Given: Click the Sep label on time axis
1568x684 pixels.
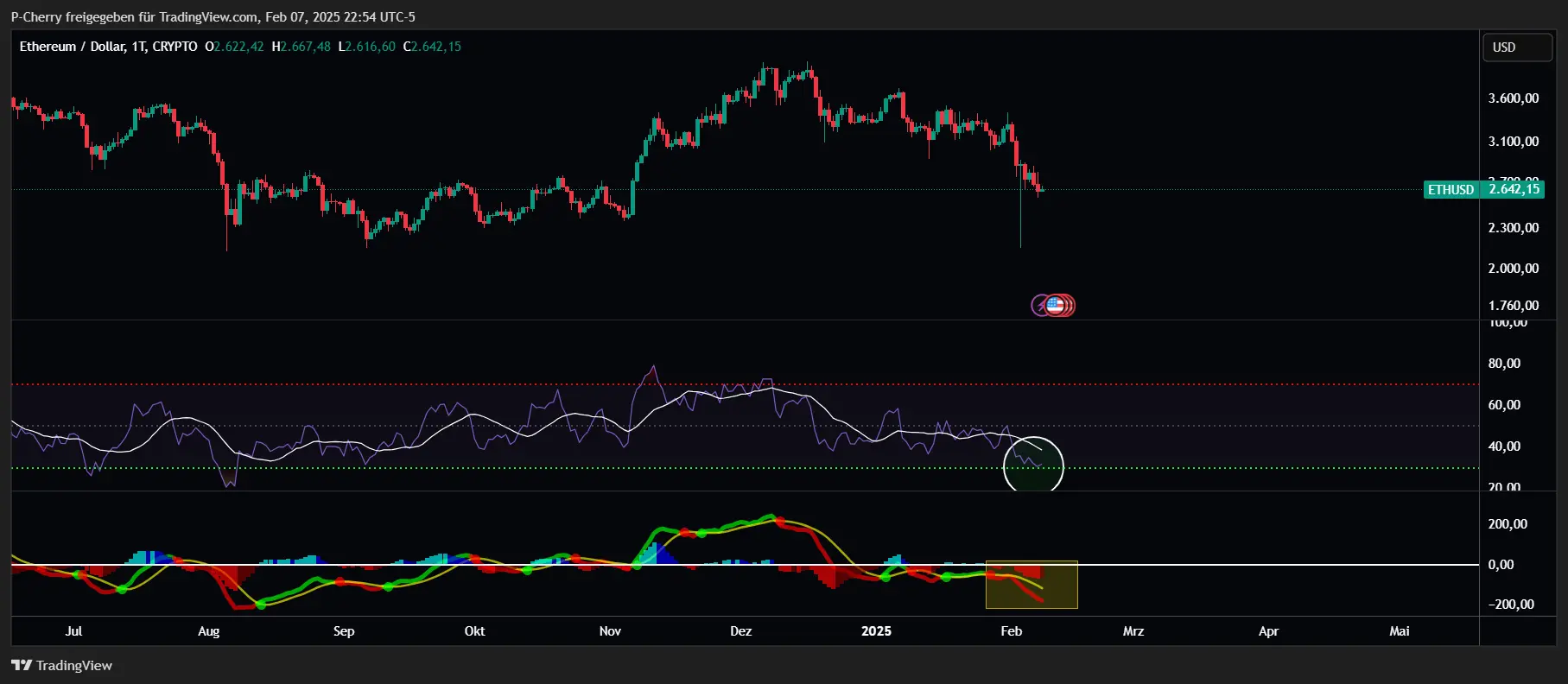Looking at the screenshot, I should [344, 631].
